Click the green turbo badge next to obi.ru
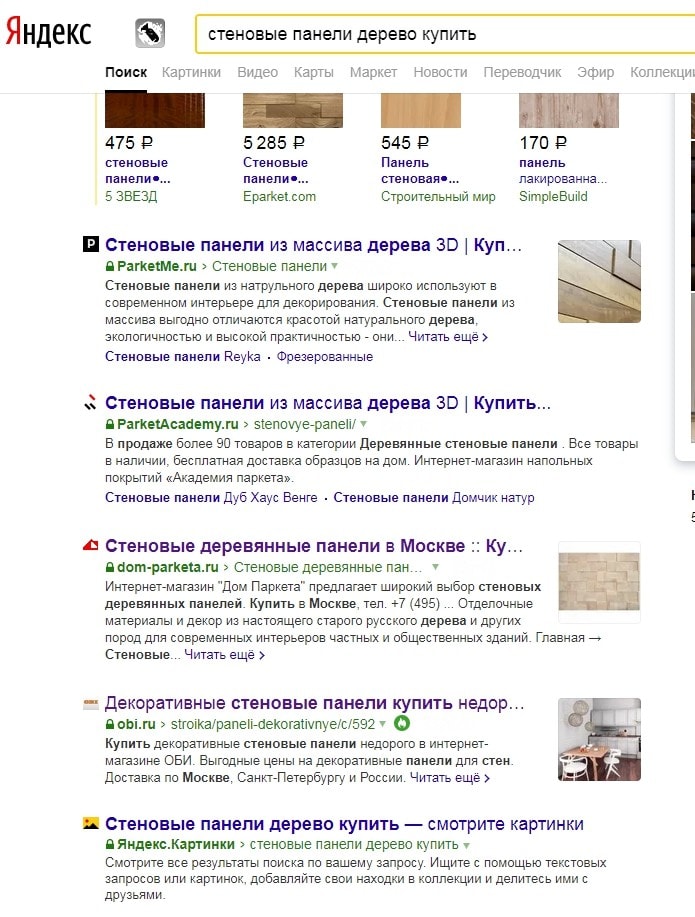Viewport: 695px width, 917px height. [402, 723]
